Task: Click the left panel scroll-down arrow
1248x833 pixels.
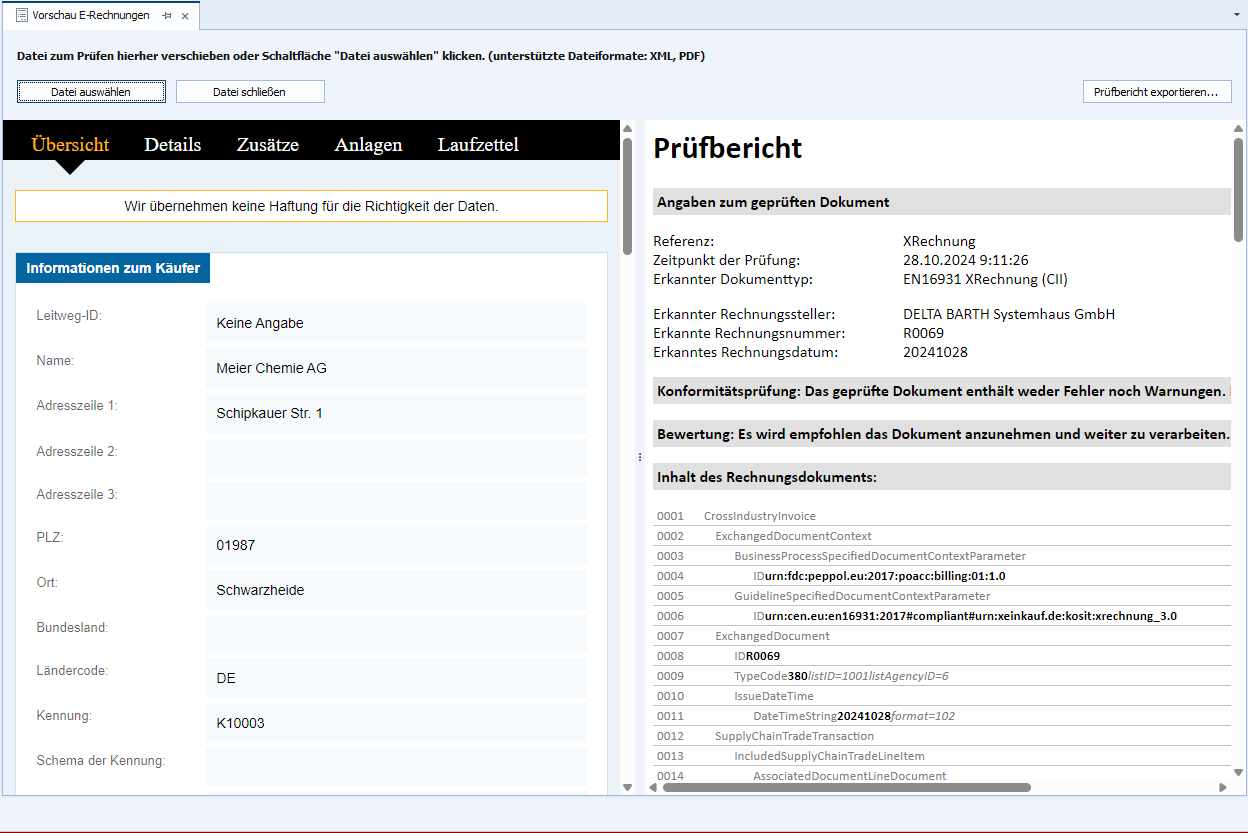Action: [627, 788]
